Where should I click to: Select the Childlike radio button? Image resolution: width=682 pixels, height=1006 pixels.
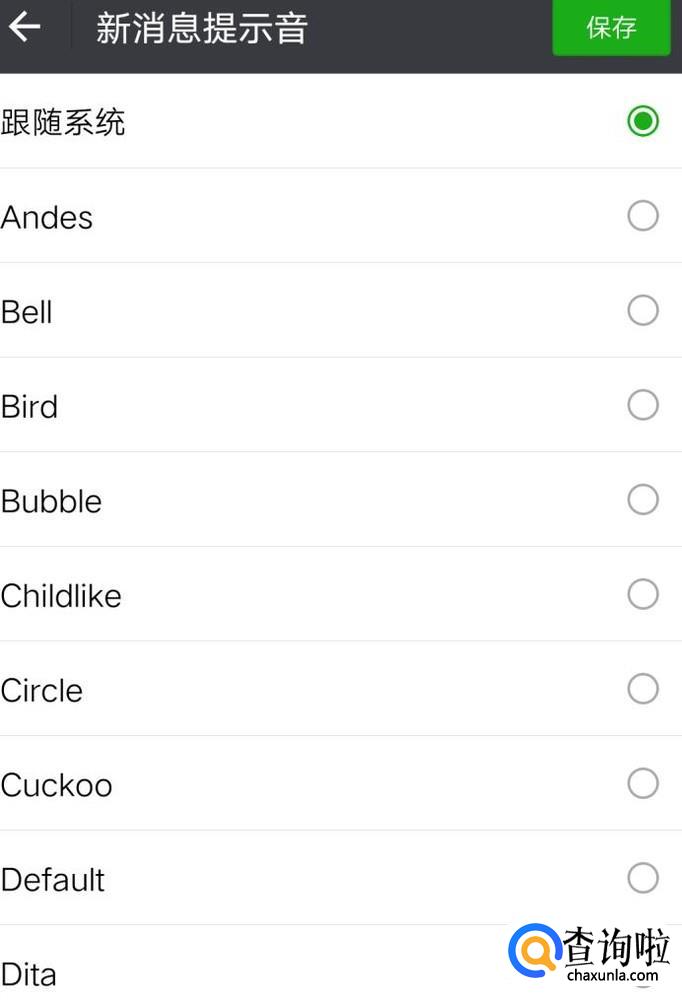point(643,595)
